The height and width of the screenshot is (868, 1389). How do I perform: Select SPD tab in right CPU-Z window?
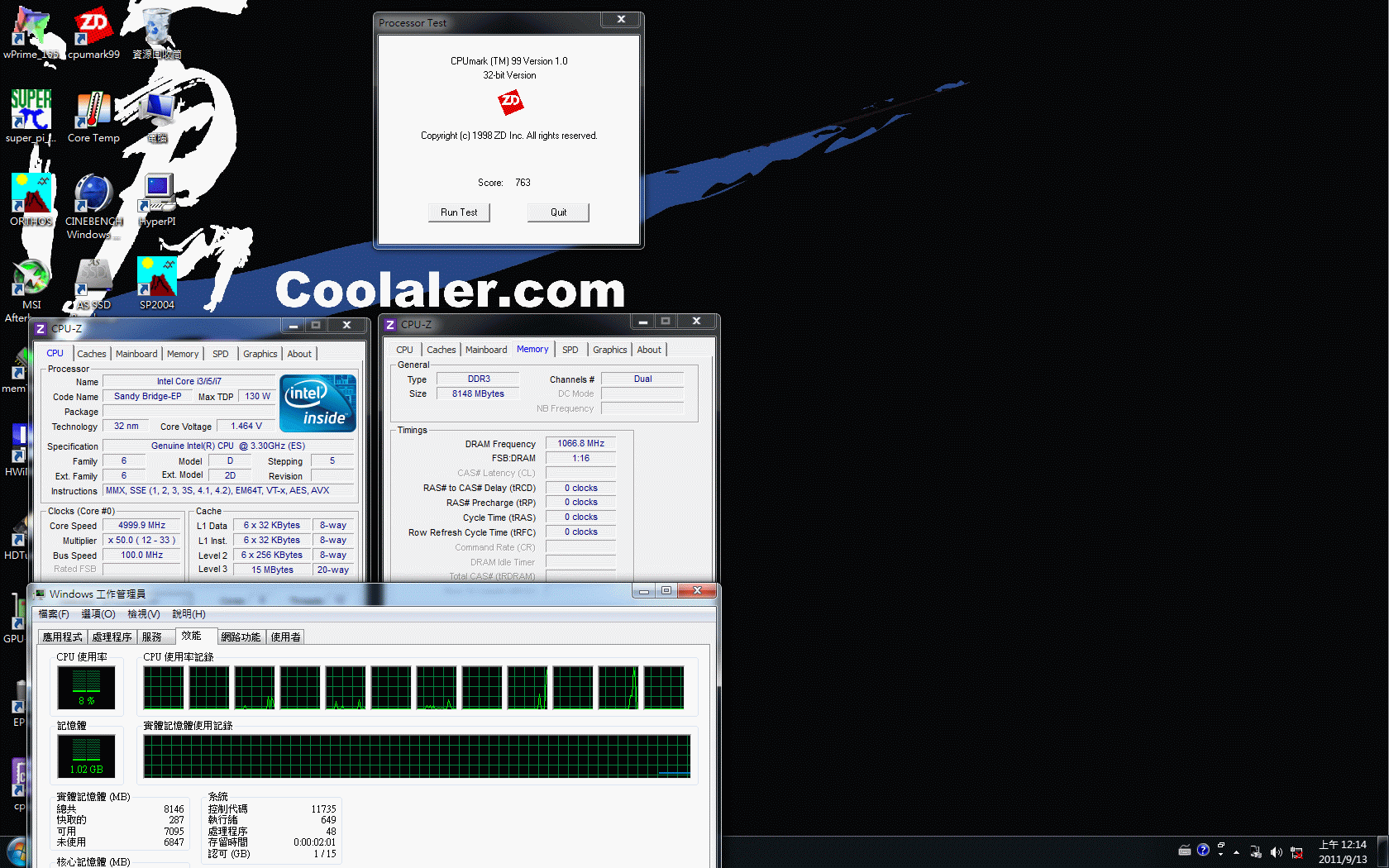click(570, 350)
